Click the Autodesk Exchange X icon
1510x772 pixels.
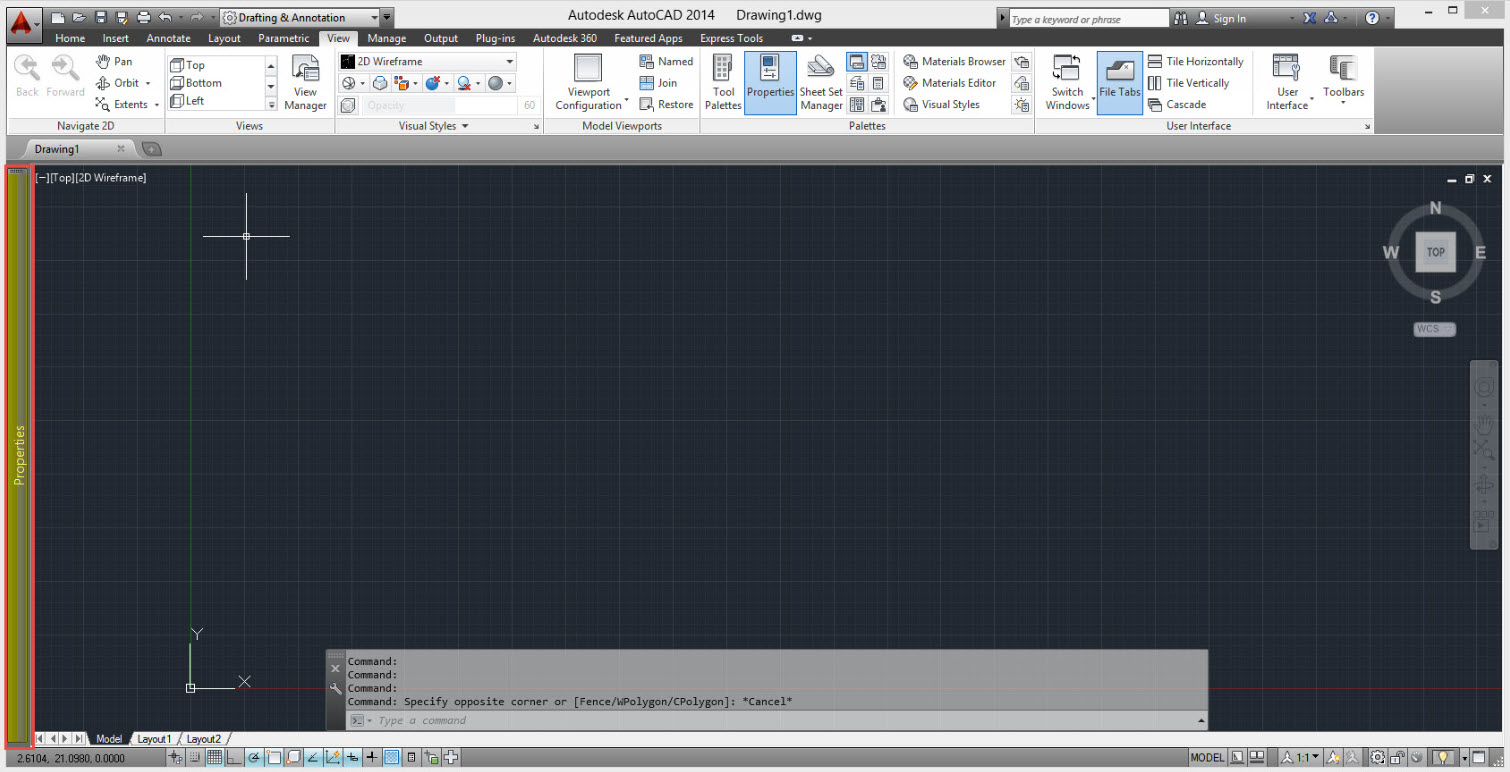coord(1309,18)
